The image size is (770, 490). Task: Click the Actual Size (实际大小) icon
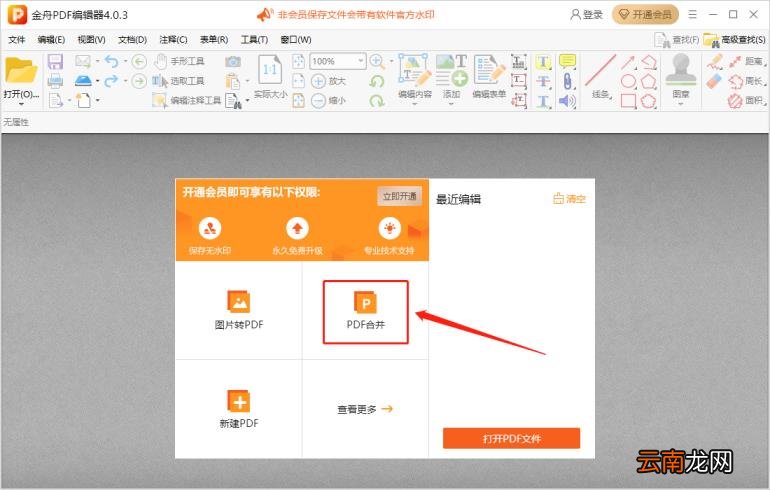pos(270,70)
